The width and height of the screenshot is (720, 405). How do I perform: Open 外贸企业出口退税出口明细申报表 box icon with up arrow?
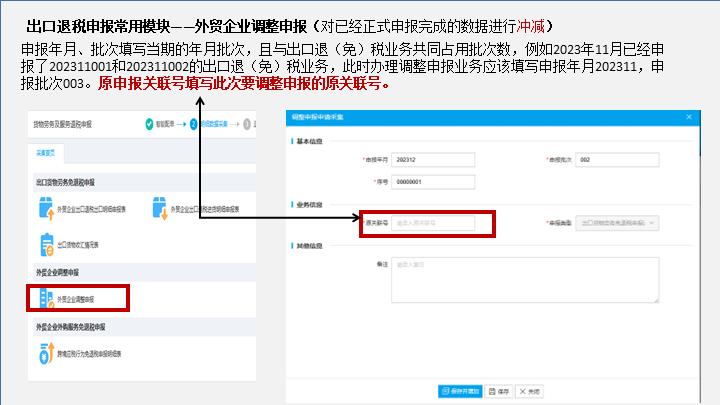[46, 209]
